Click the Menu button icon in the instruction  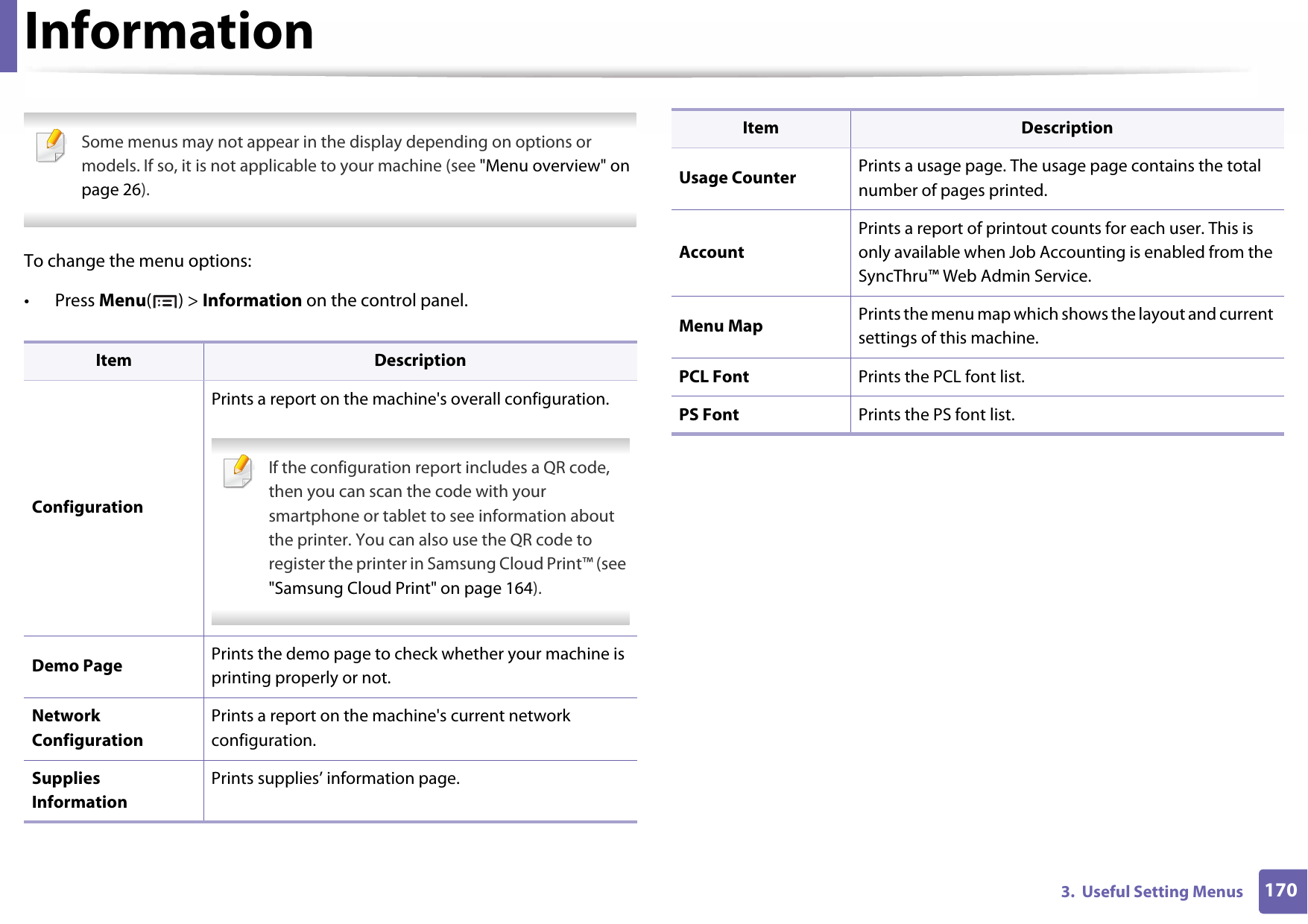165,302
